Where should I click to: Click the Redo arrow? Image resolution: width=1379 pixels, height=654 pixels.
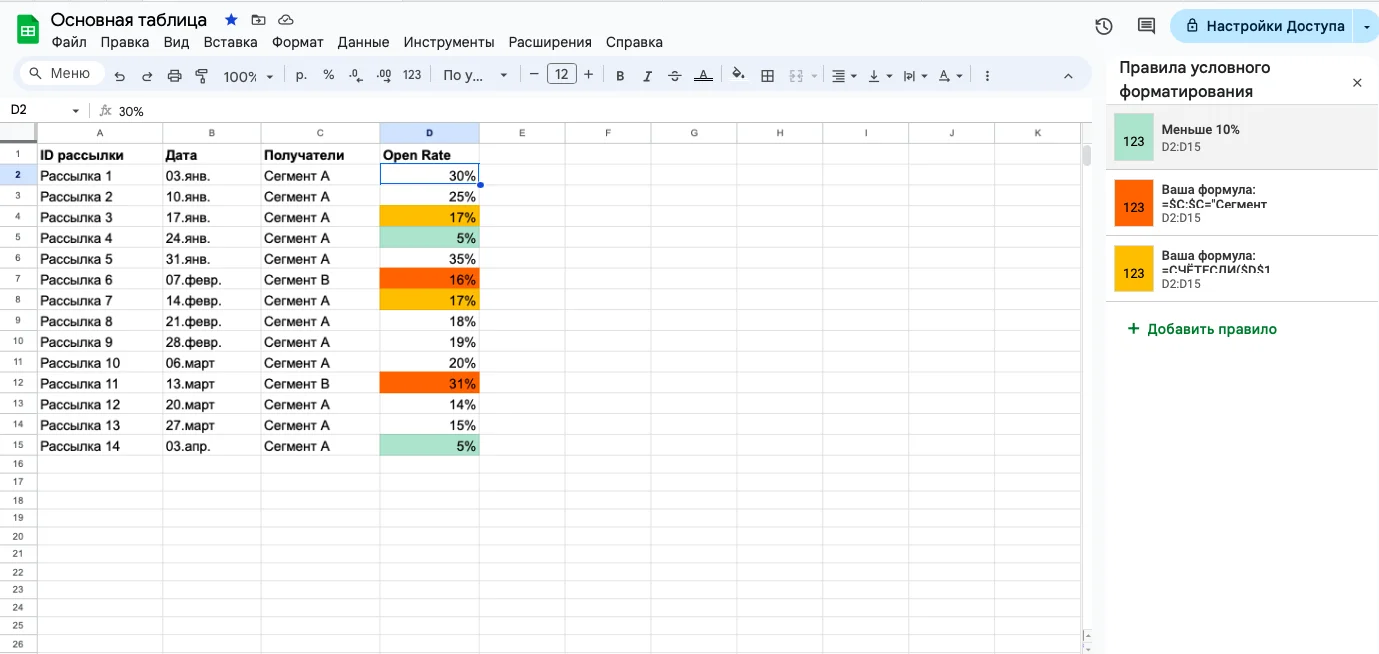pos(147,76)
